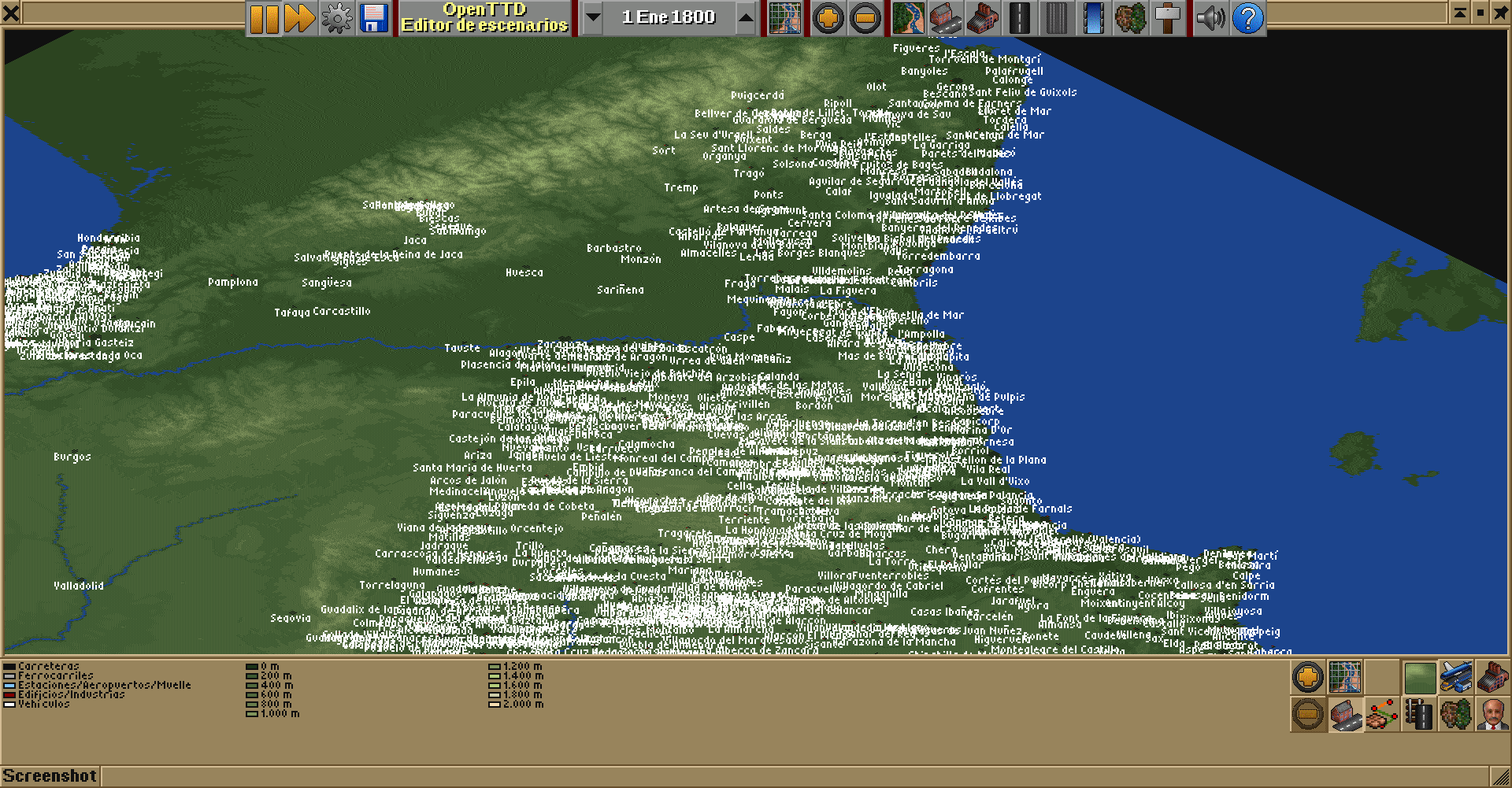
Task: Move start date forward with up arrow
Action: point(746,18)
